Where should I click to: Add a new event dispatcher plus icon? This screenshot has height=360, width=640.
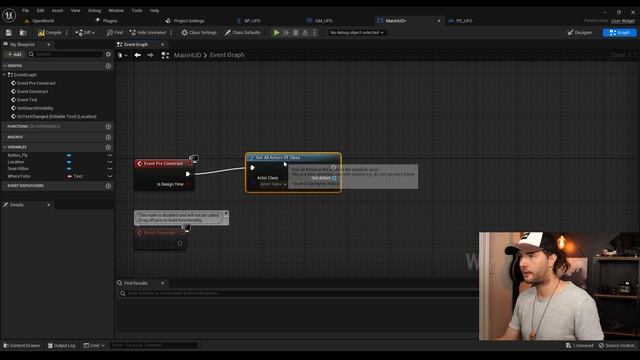(108, 186)
